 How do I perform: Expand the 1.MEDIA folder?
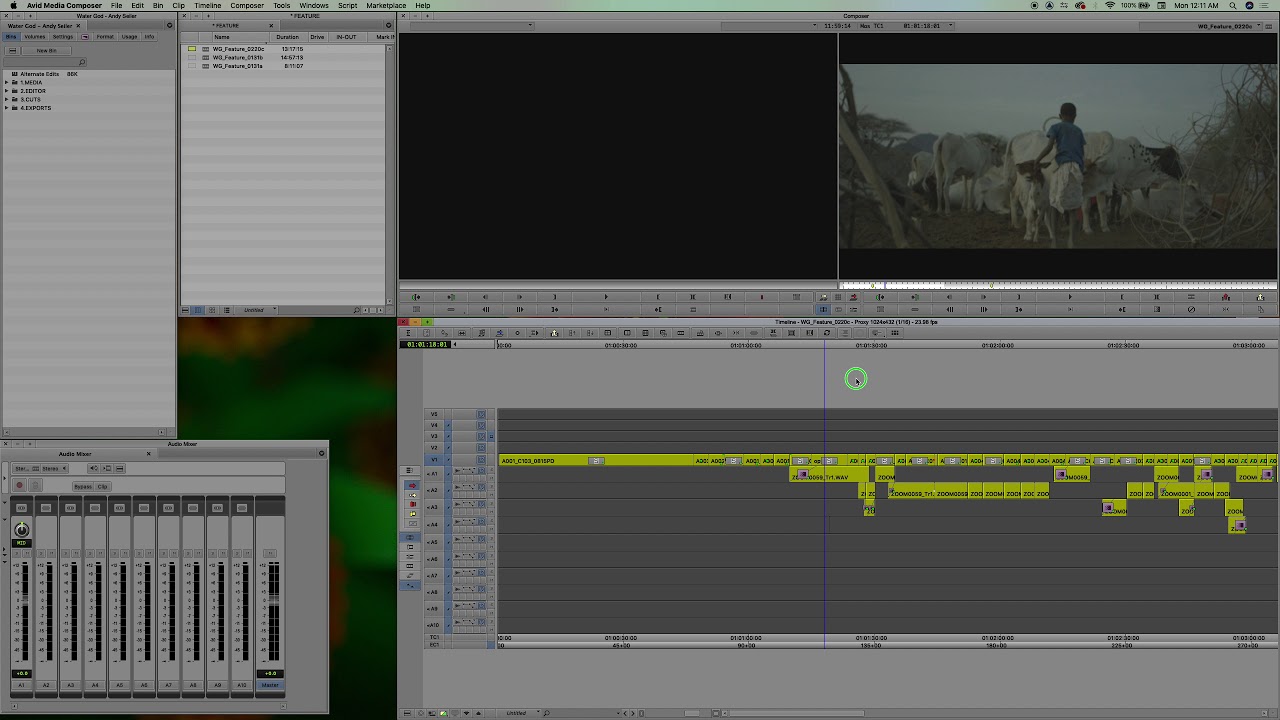click(x=7, y=82)
